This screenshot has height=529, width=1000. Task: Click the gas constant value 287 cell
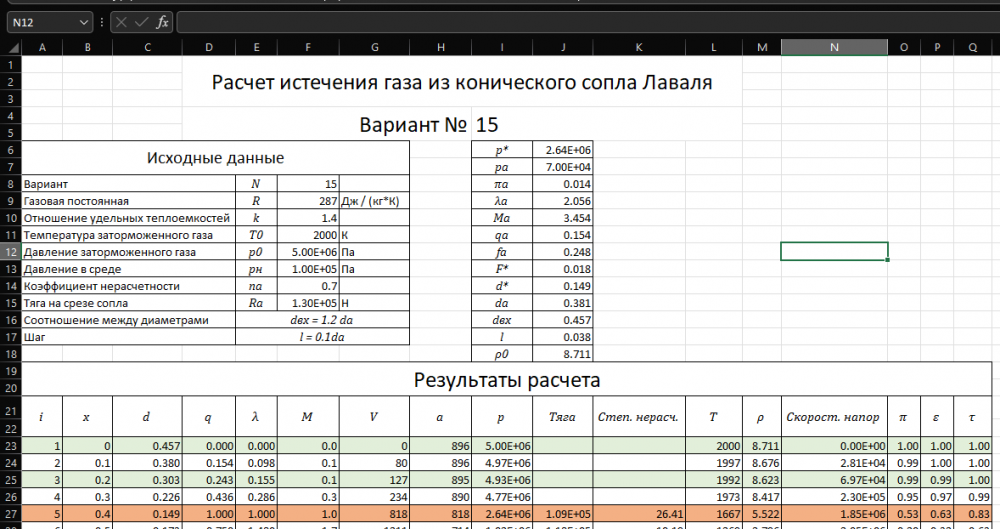pyautogui.click(x=309, y=201)
